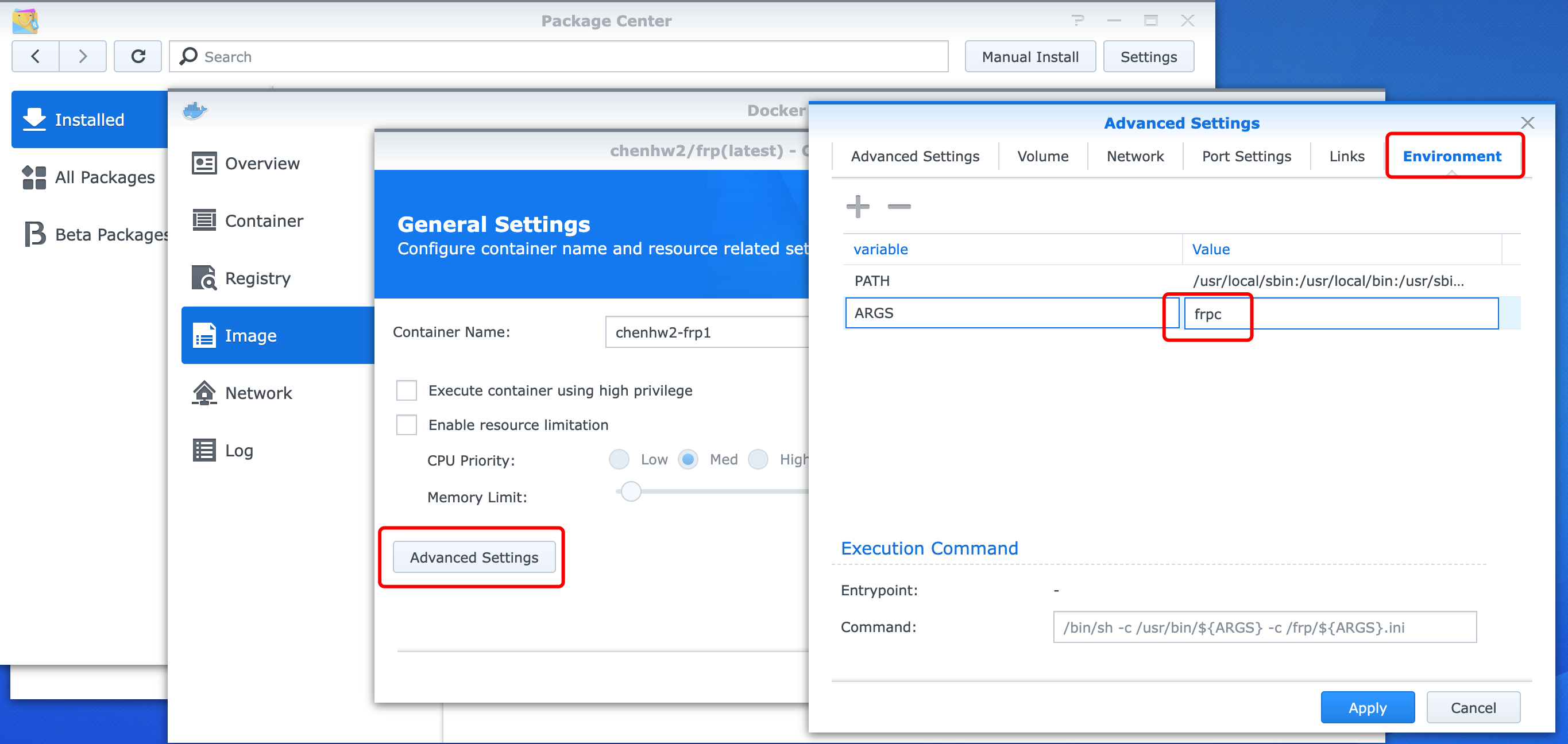Select Low CPU priority radio
Viewport: 1568px width, 744px height.
[x=619, y=459]
